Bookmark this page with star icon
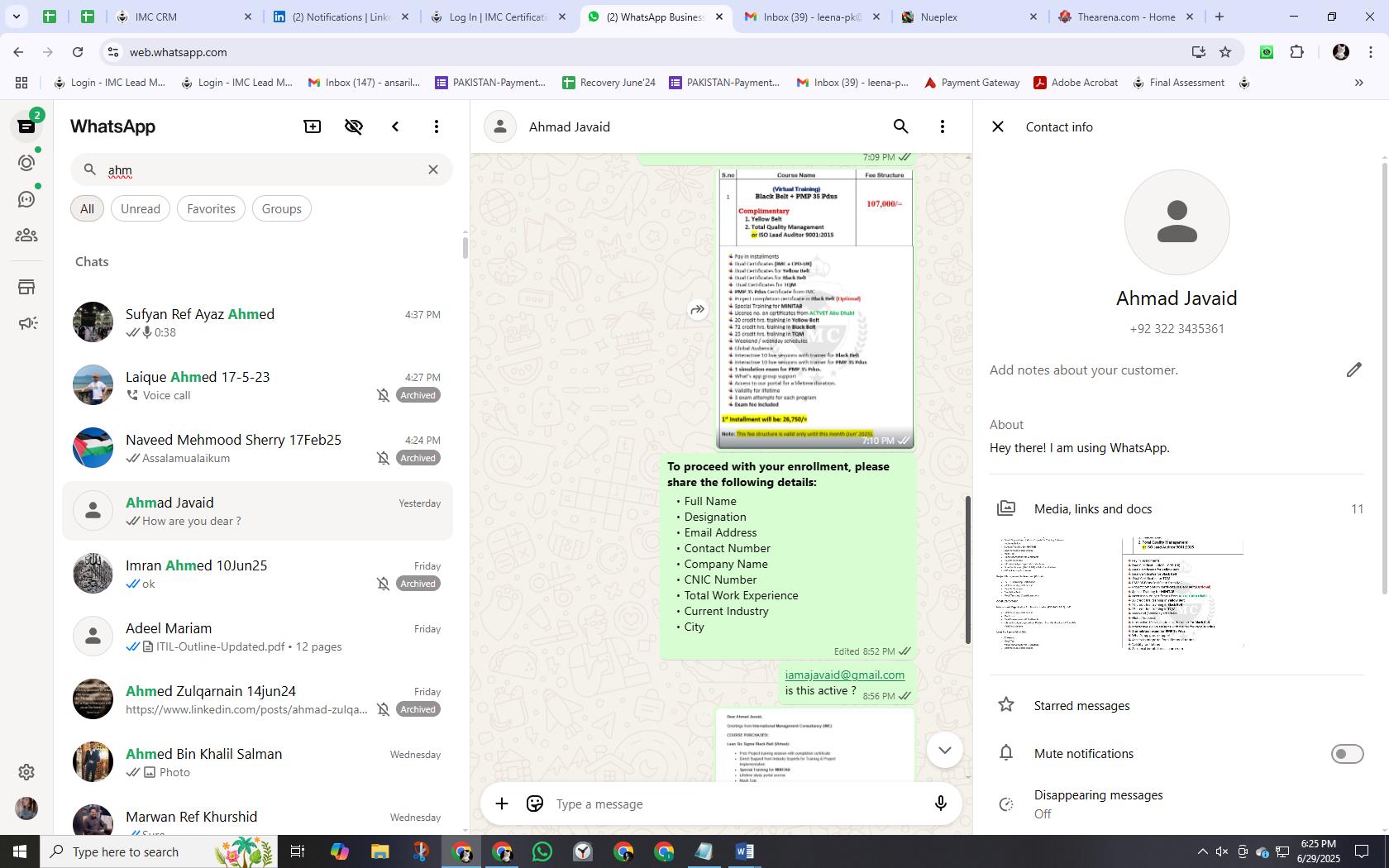This screenshot has width=1389, height=868. point(1225,52)
